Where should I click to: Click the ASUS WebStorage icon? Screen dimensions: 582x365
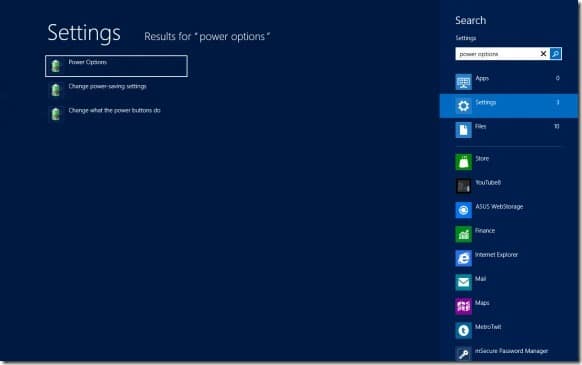point(464,210)
